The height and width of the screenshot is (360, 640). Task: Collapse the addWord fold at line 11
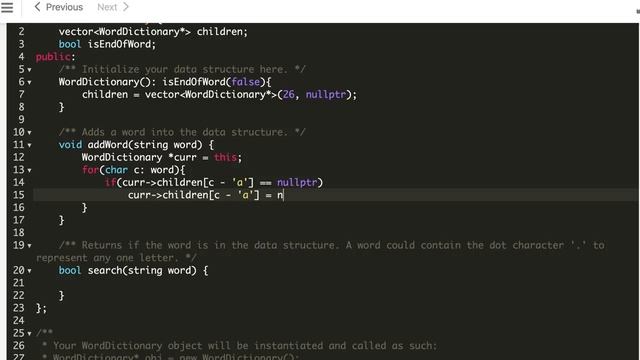click(29, 146)
